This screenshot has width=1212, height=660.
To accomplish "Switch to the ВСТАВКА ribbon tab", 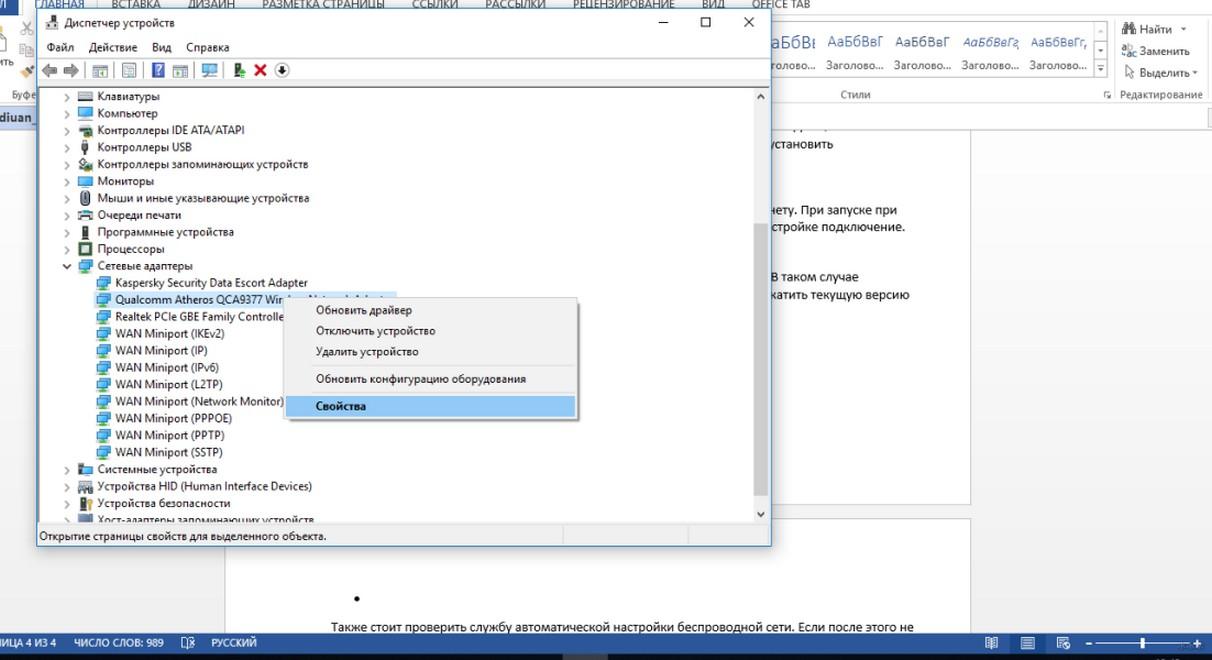I will coord(136,5).
